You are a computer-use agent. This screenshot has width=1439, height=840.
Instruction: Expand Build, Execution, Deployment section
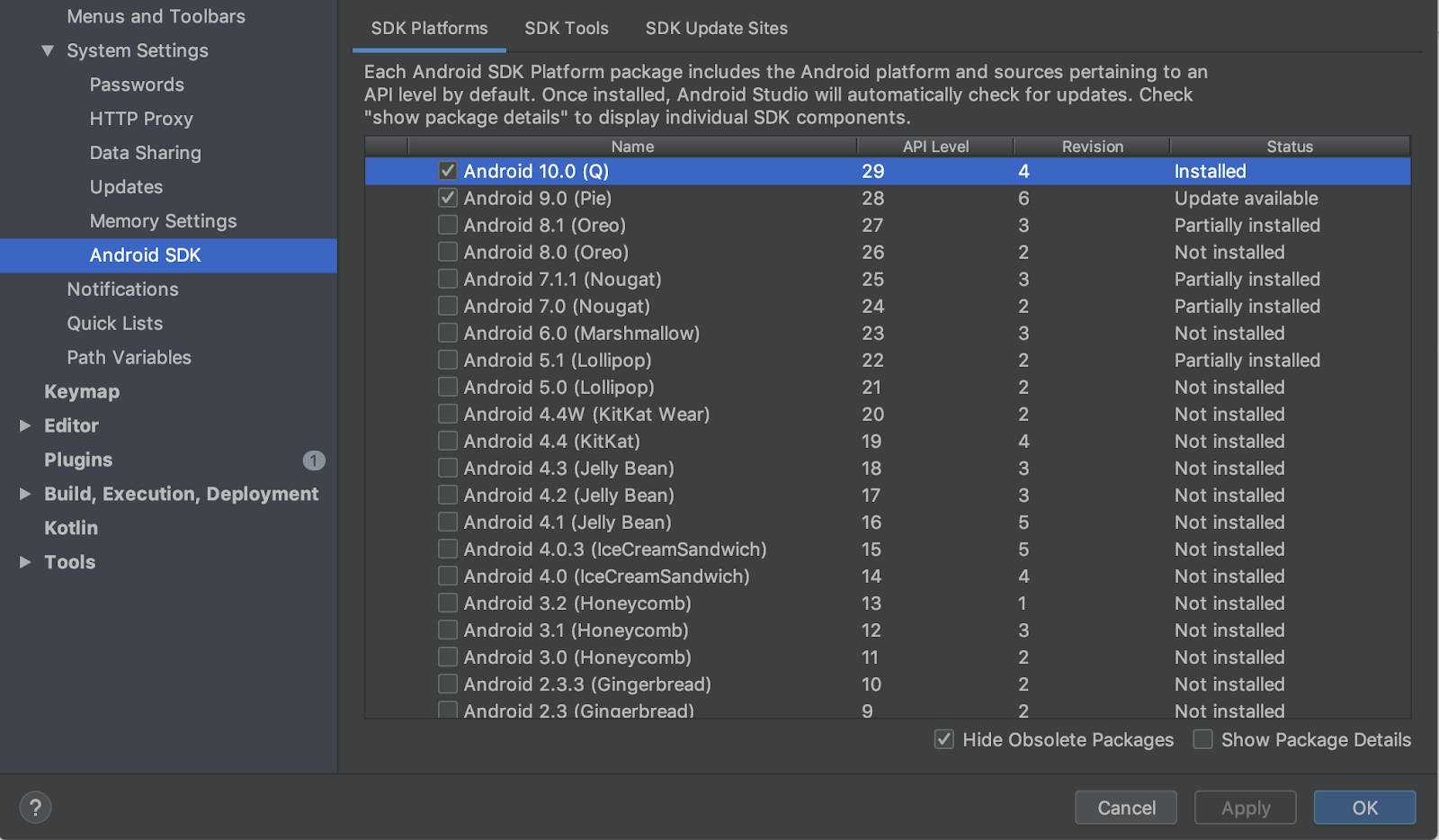point(25,494)
